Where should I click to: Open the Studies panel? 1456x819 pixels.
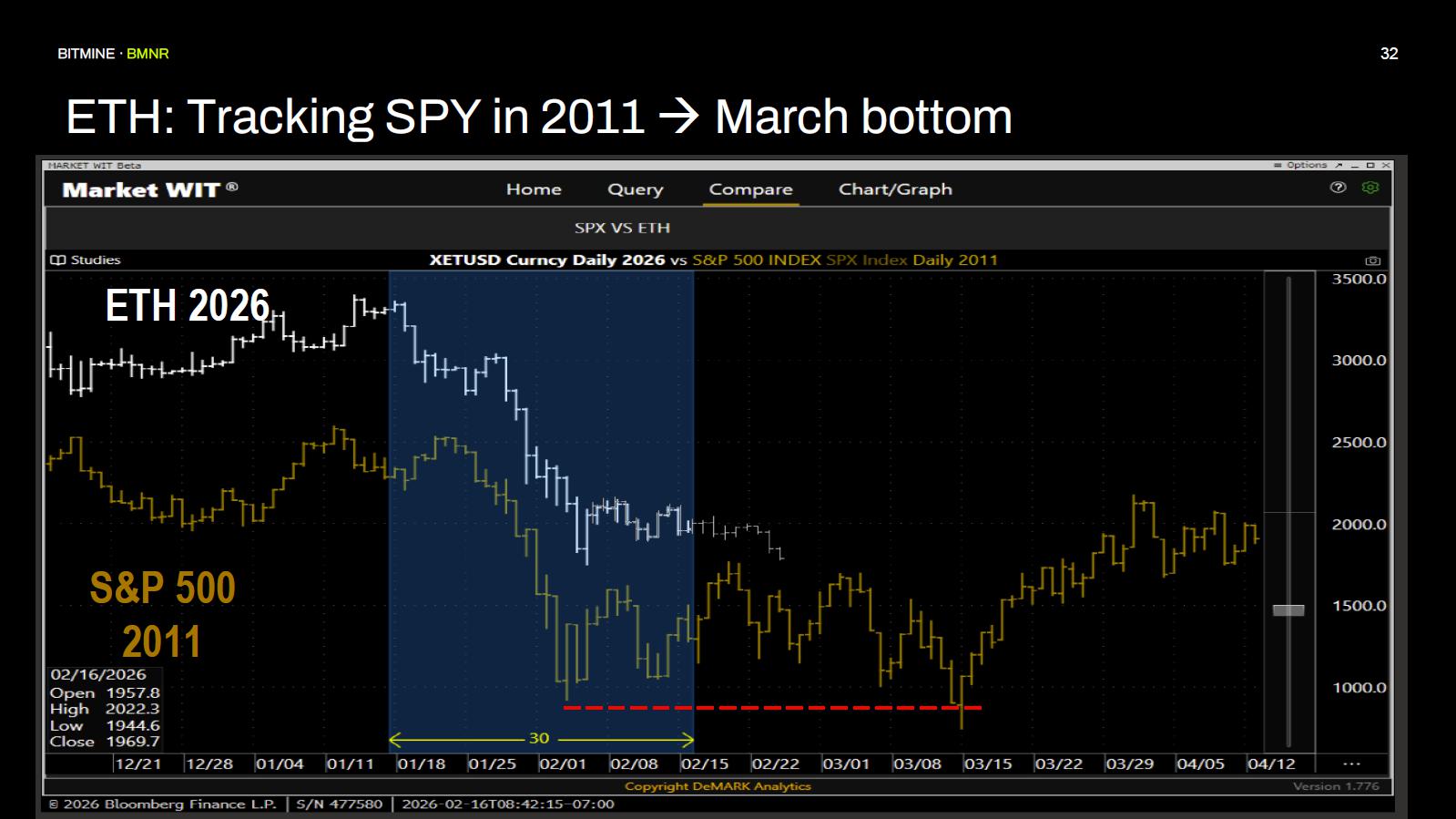pyautogui.click(x=95, y=261)
